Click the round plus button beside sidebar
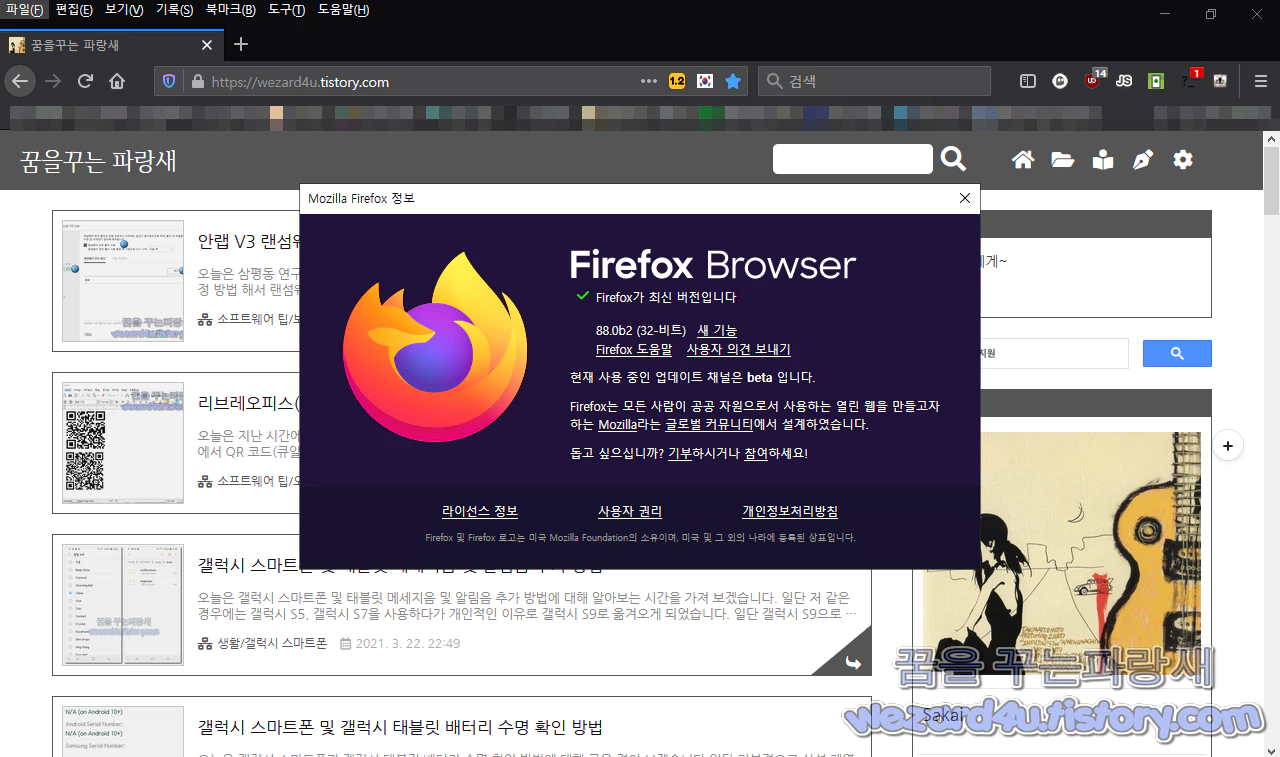The height and width of the screenshot is (757, 1280). coord(1229,445)
